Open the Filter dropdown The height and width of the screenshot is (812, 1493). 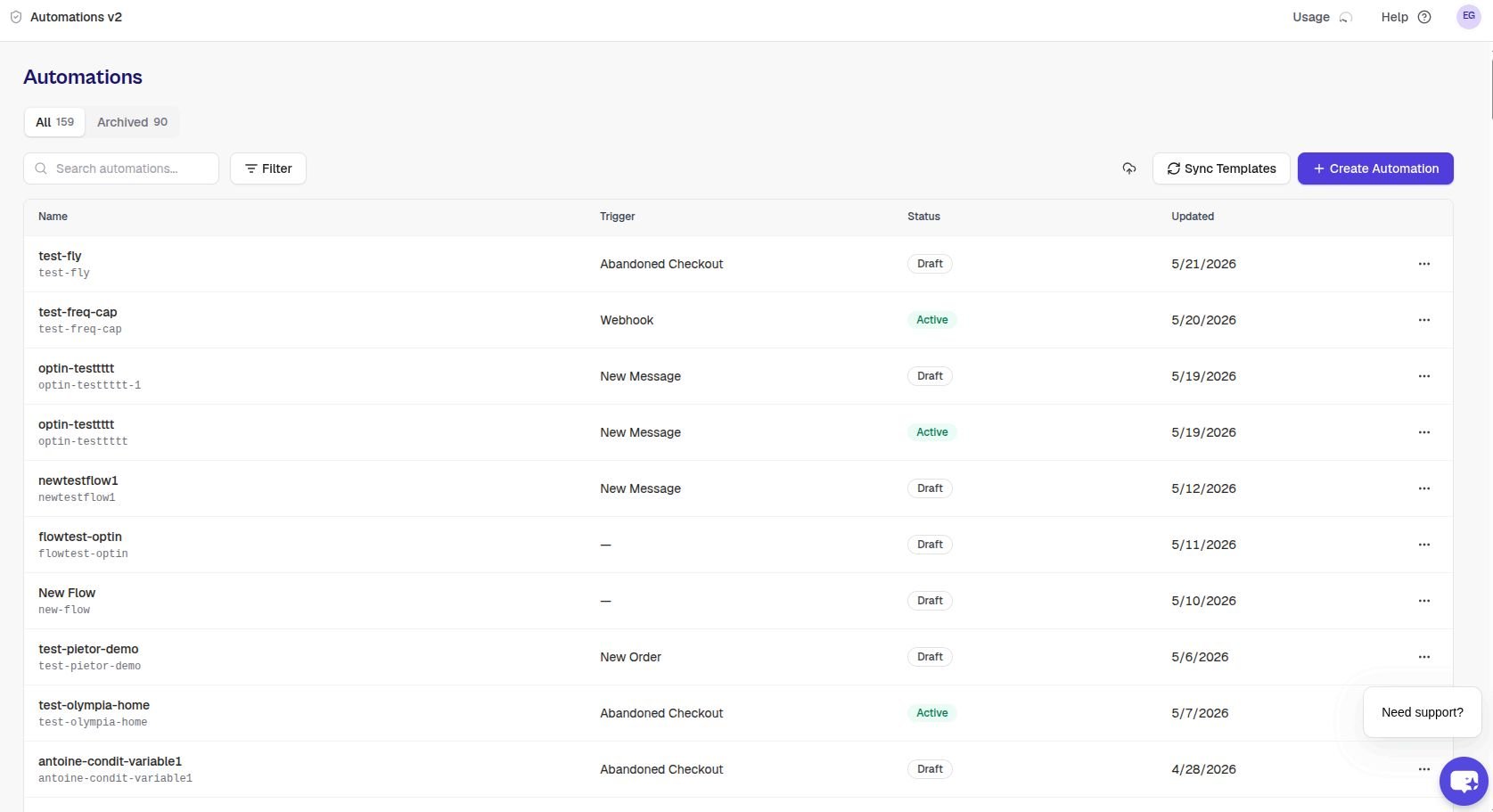tap(268, 168)
